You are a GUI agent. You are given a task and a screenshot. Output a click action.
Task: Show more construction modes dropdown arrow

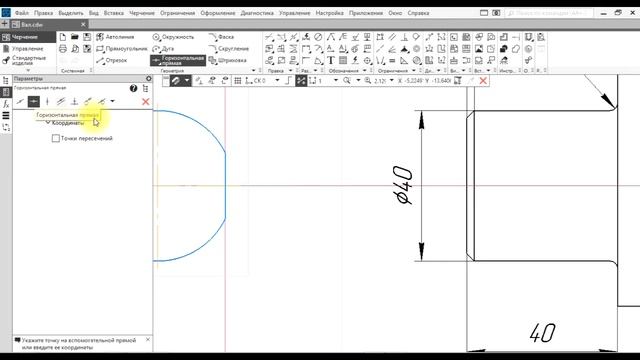113,102
